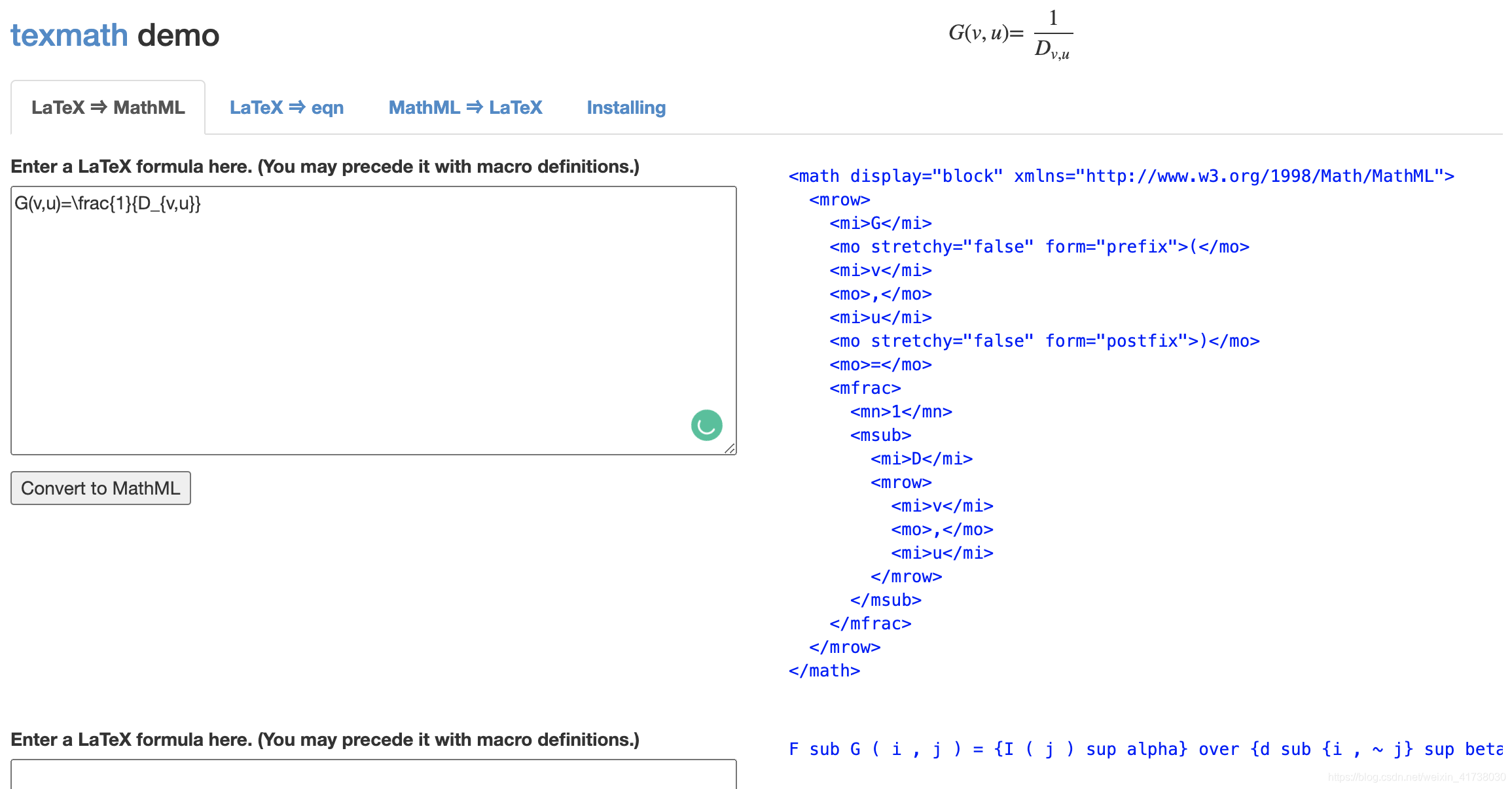
Task: Click the textarea resize handle corner
Action: pos(730,448)
